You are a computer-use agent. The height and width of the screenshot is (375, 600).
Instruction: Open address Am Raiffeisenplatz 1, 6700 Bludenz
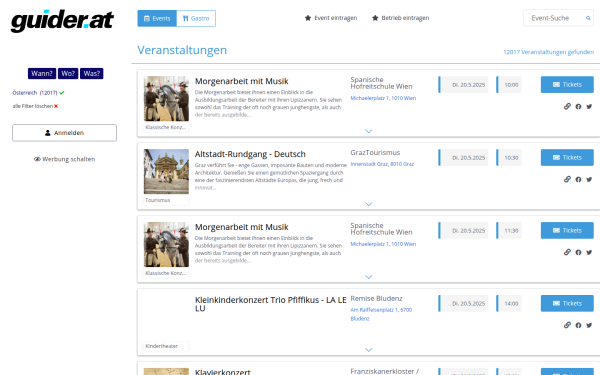pos(381,314)
